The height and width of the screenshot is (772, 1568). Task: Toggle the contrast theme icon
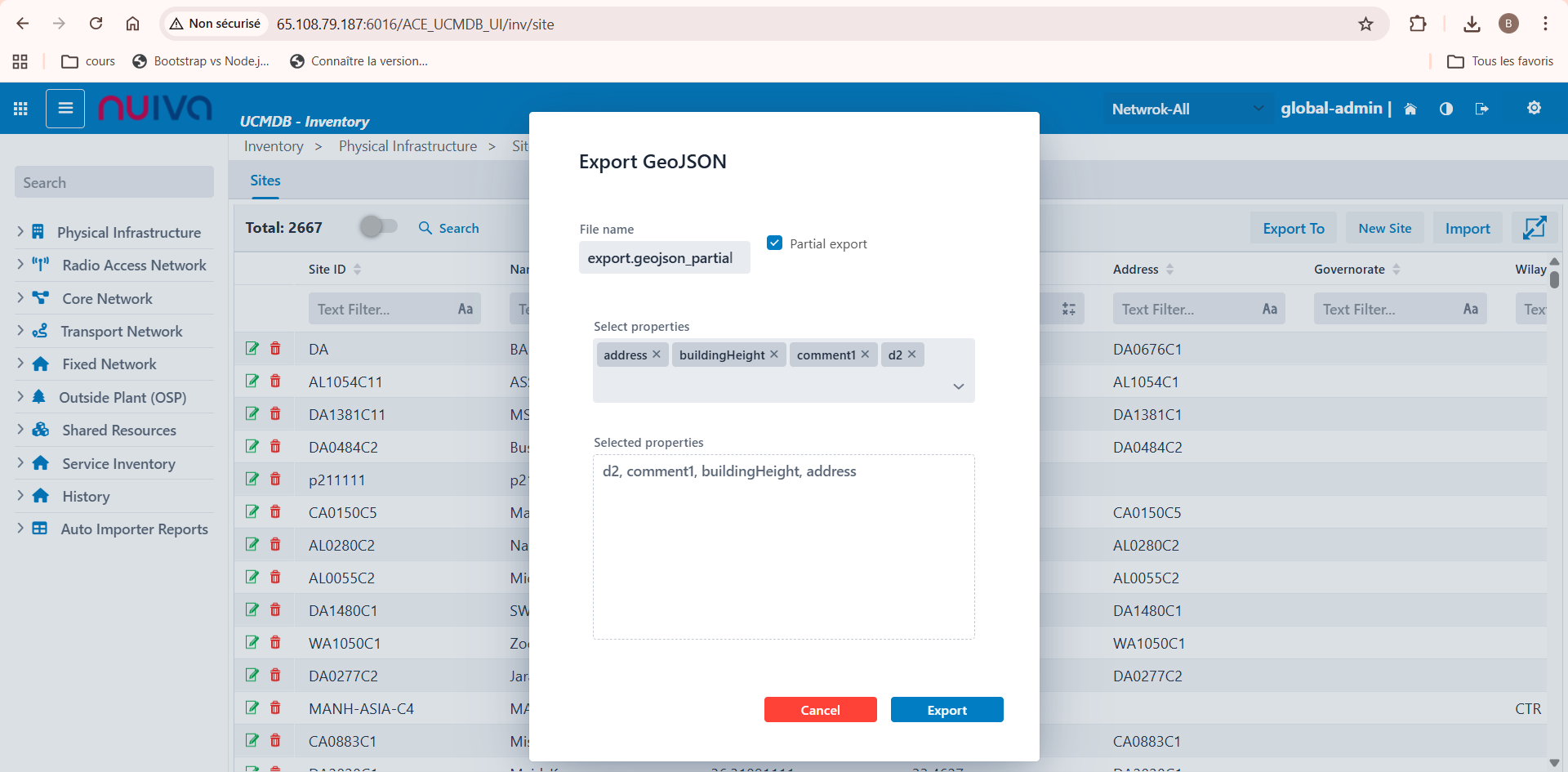coord(1445,109)
